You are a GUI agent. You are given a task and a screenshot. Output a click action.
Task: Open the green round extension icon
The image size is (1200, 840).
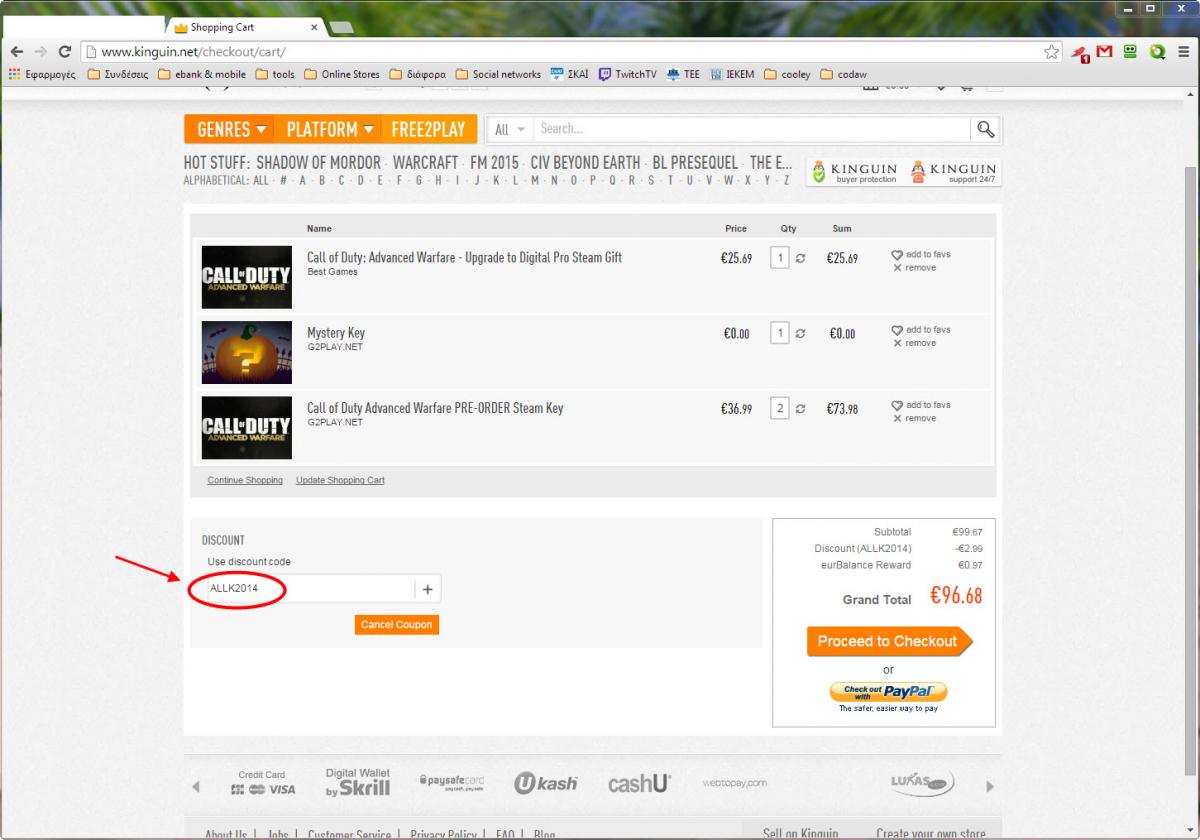pyautogui.click(x=1157, y=52)
